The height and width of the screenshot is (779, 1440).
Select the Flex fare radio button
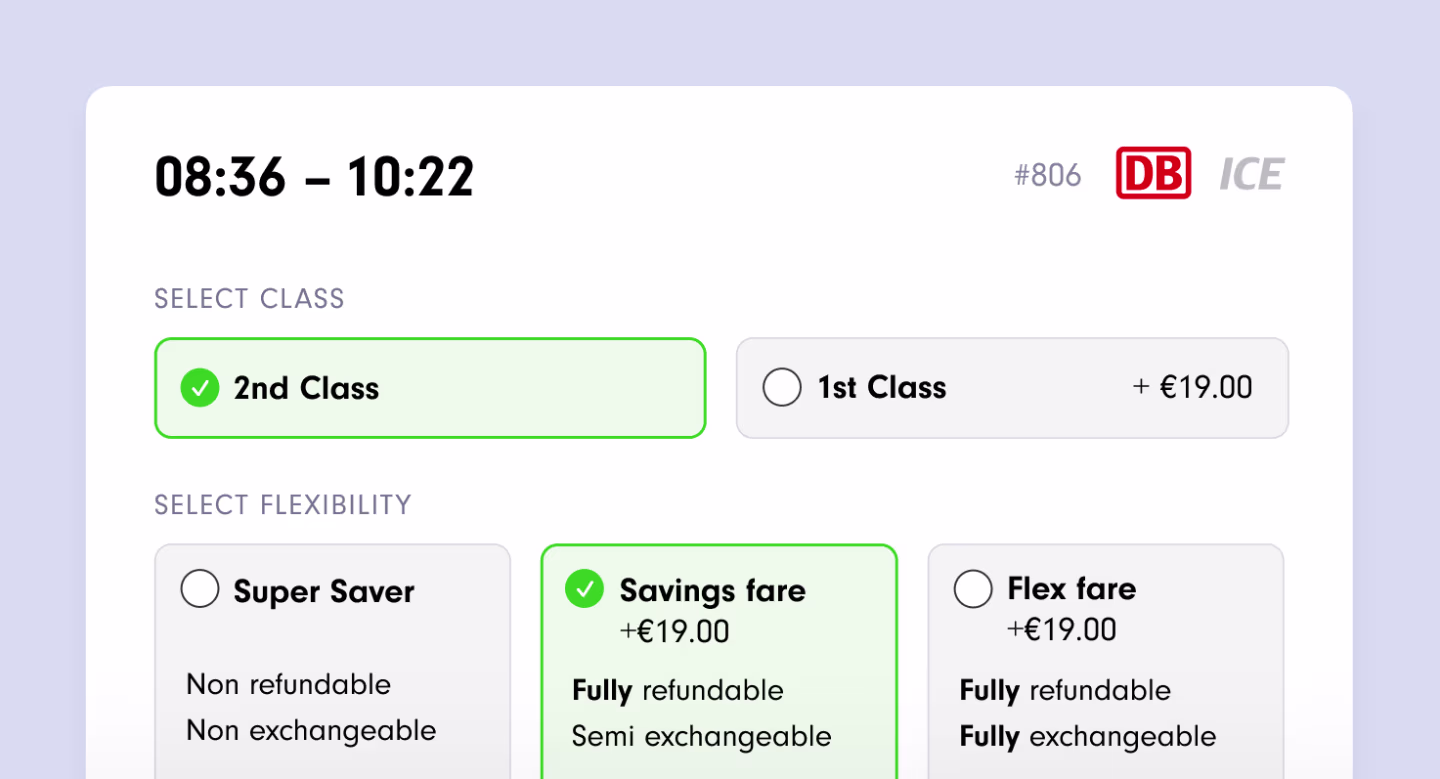pyautogui.click(x=973, y=589)
